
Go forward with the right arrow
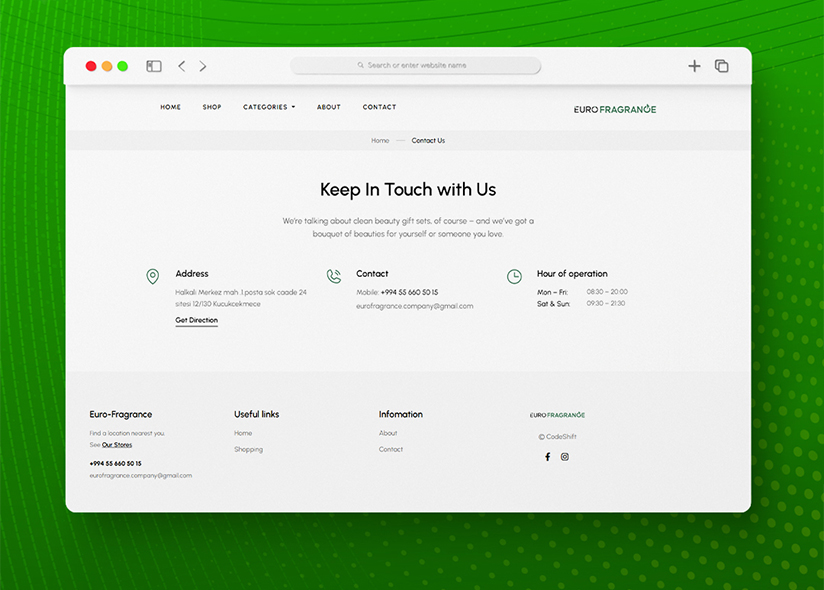(x=203, y=66)
